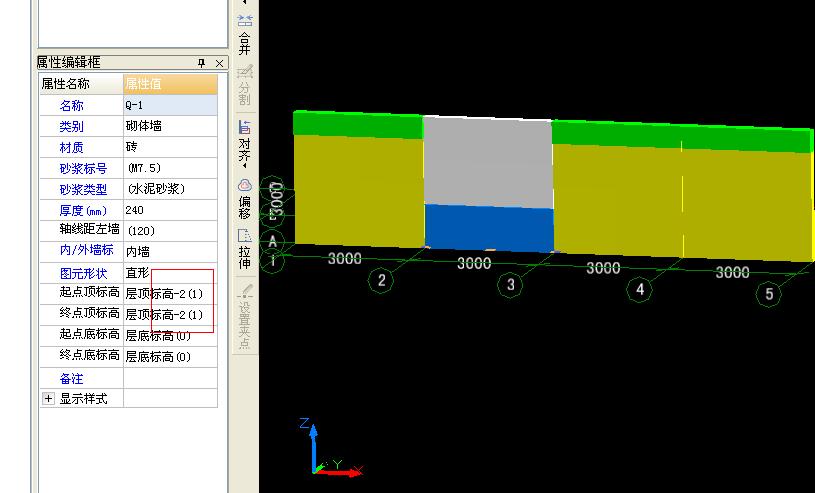The width and height of the screenshot is (815, 493).
Task: Edit the 厚度 value 240
Action: click(x=170, y=210)
